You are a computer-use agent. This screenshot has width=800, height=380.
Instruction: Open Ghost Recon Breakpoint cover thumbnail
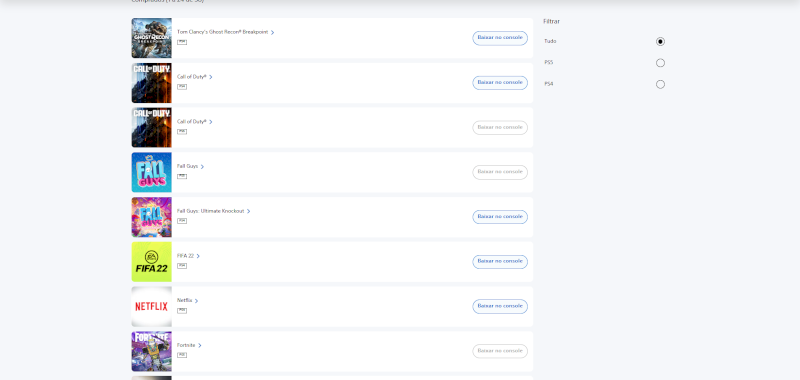[x=152, y=38]
